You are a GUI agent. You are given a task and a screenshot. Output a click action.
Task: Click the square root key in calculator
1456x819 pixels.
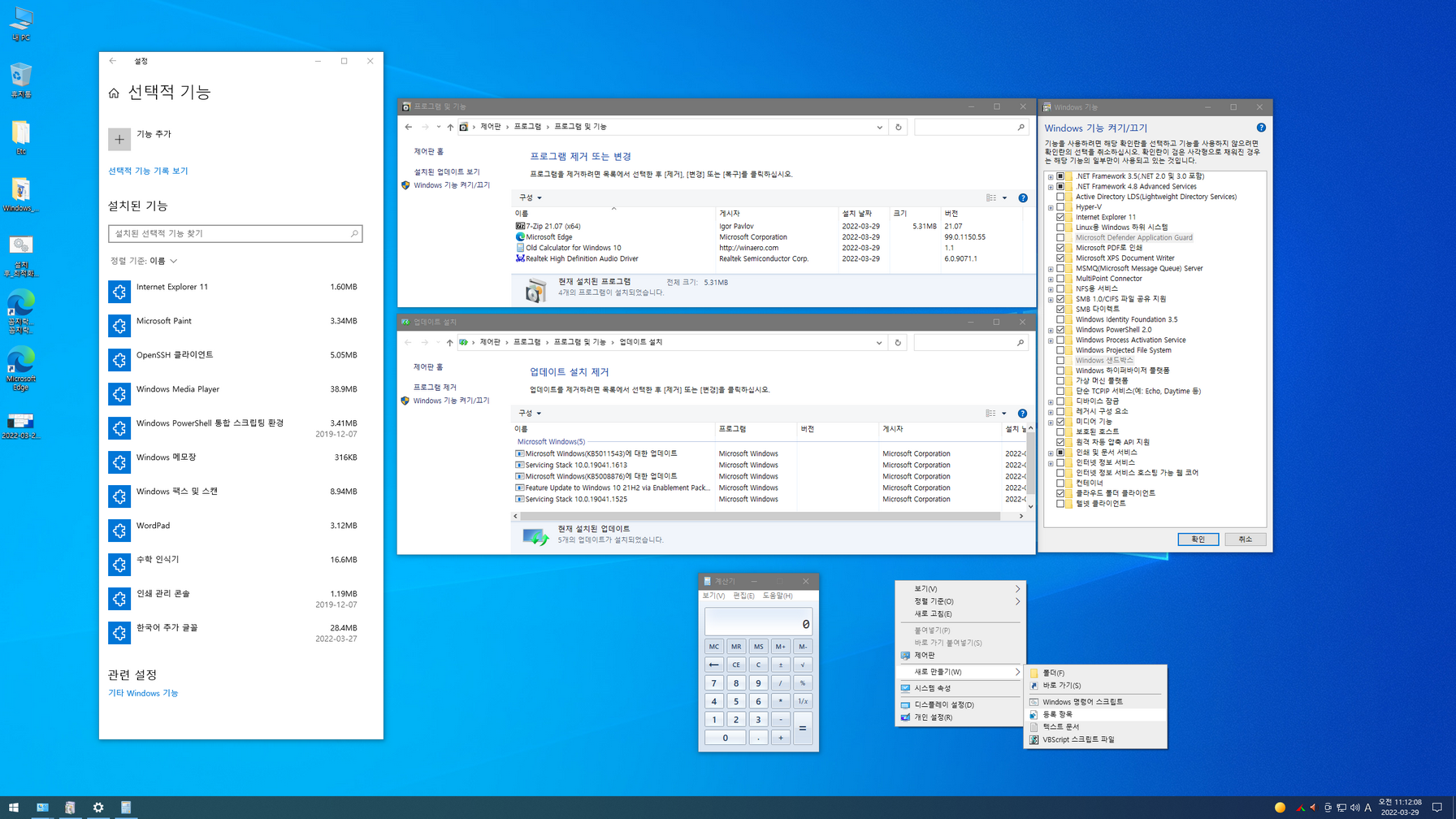coord(802,665)
